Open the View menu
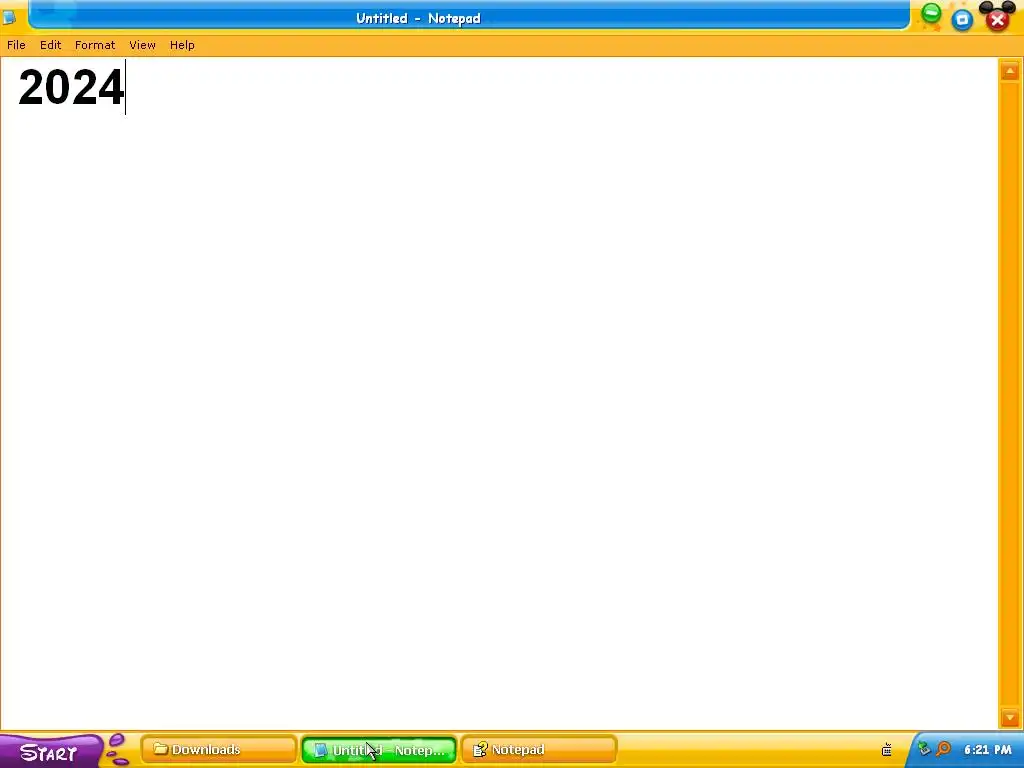Viewport: 1024px width, 768px height. point(142,45)
